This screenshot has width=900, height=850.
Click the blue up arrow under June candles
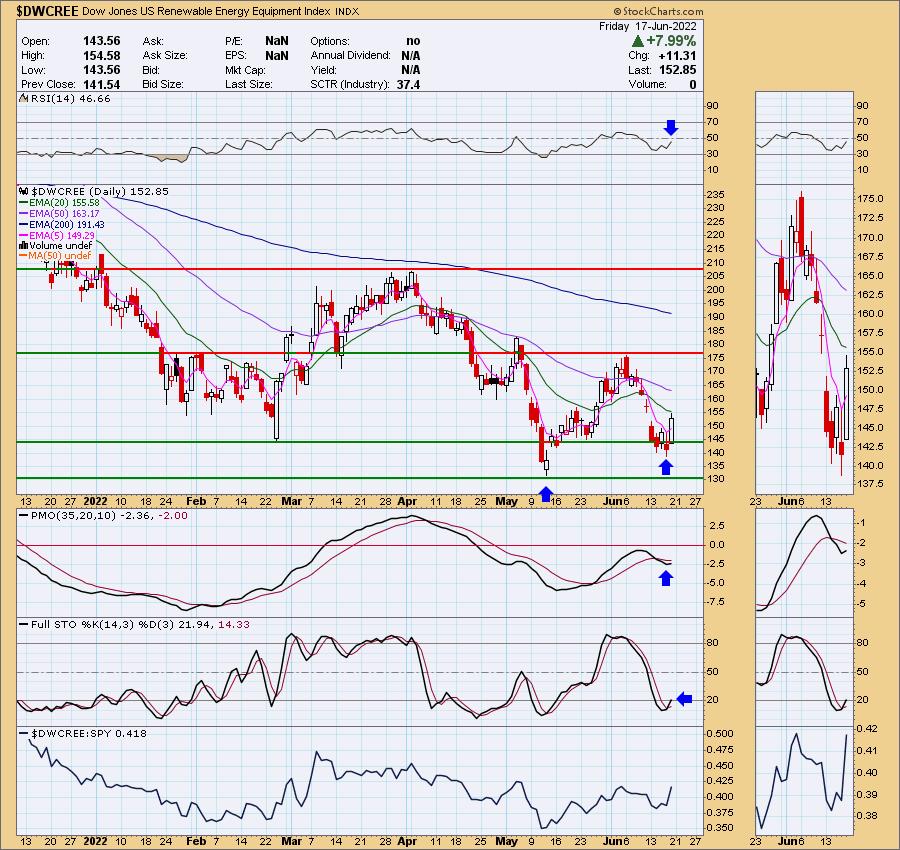tap(667, 466)
